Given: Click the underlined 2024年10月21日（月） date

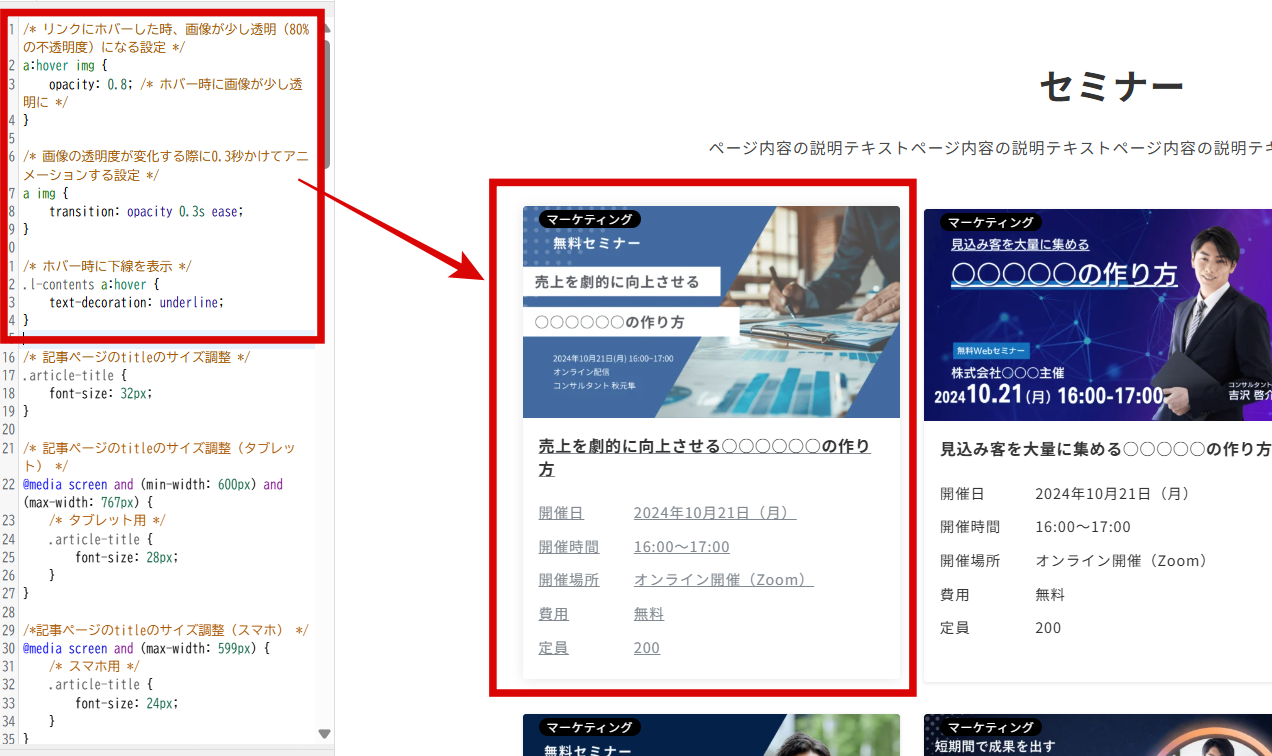Looking at the screenshot, I should 715,513.
